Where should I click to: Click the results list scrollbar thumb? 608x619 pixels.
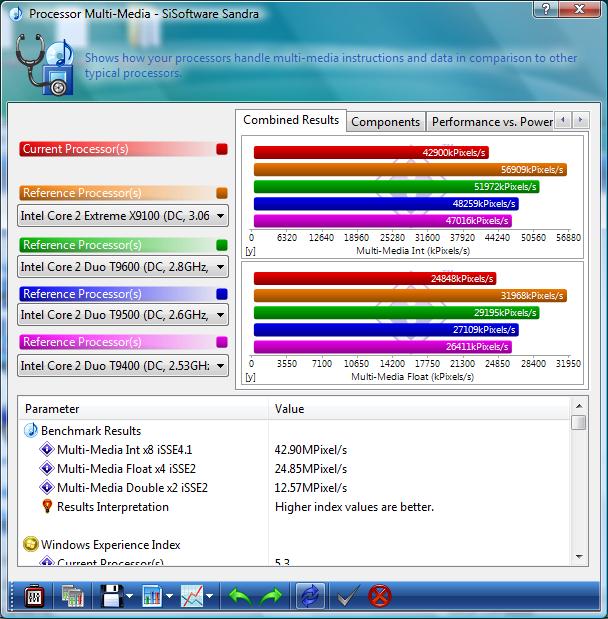pos(579,422)
